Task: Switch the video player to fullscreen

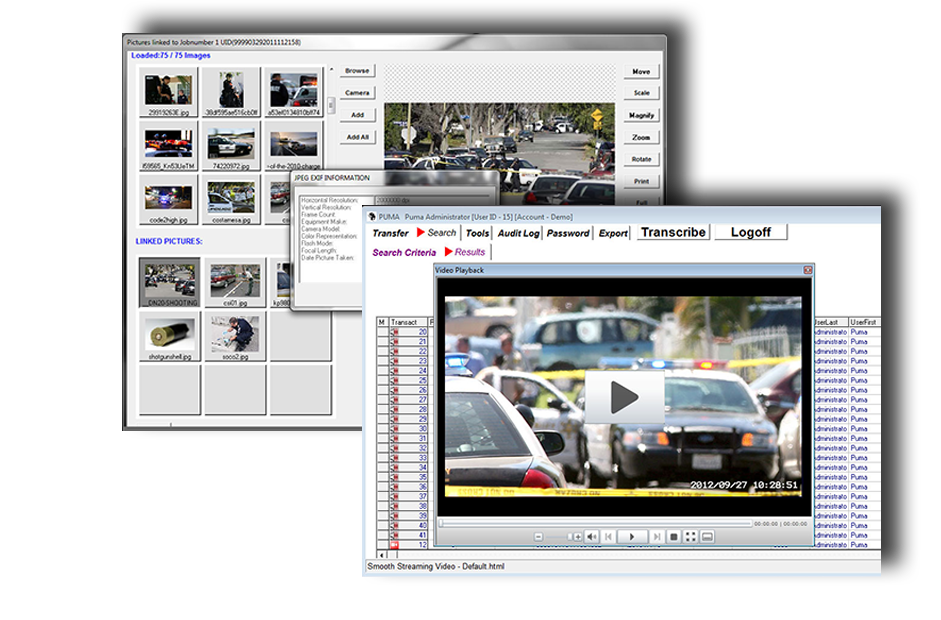Action: (691, 537)
